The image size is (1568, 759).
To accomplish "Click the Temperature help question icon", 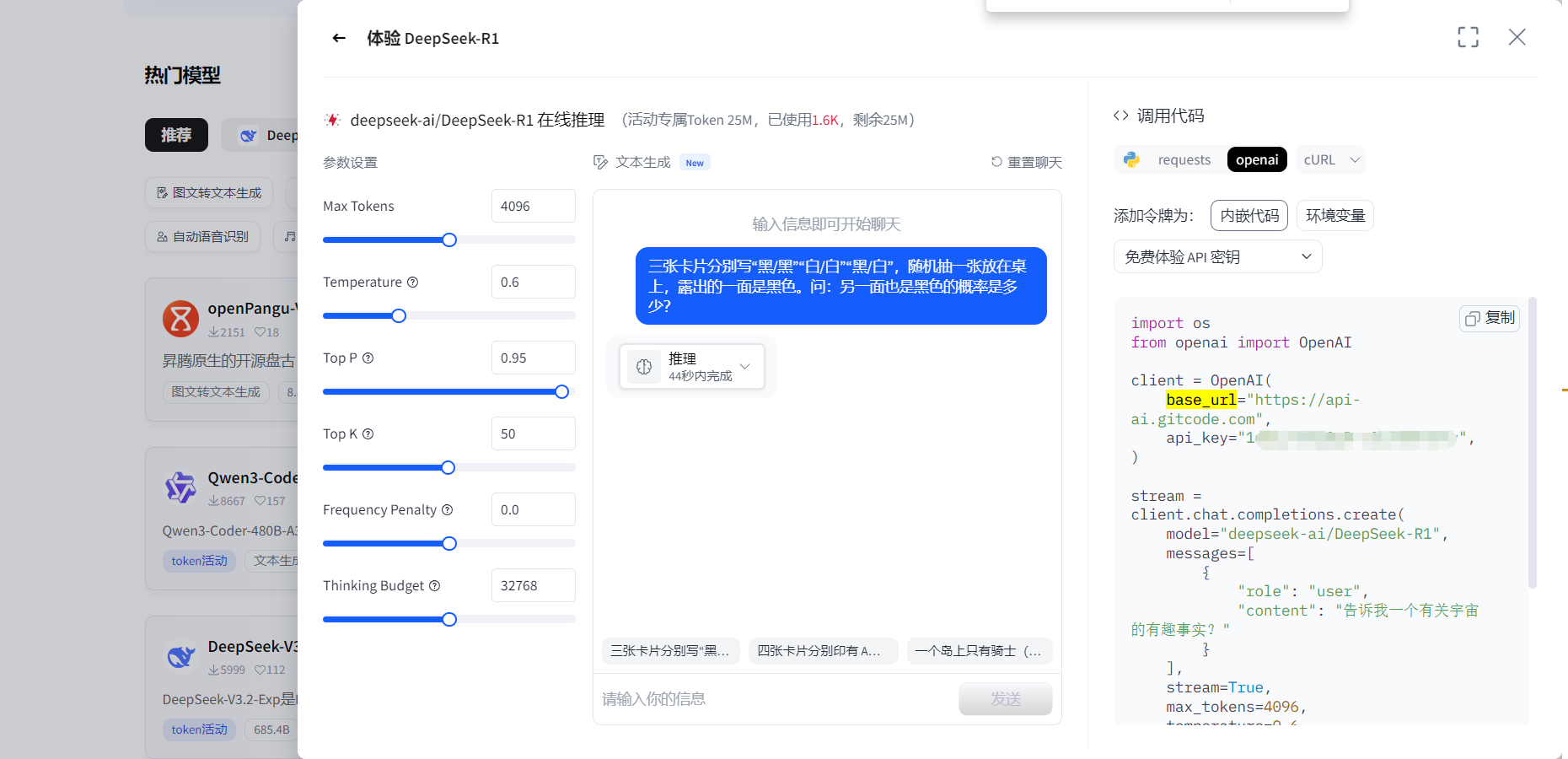I will 413,282.
